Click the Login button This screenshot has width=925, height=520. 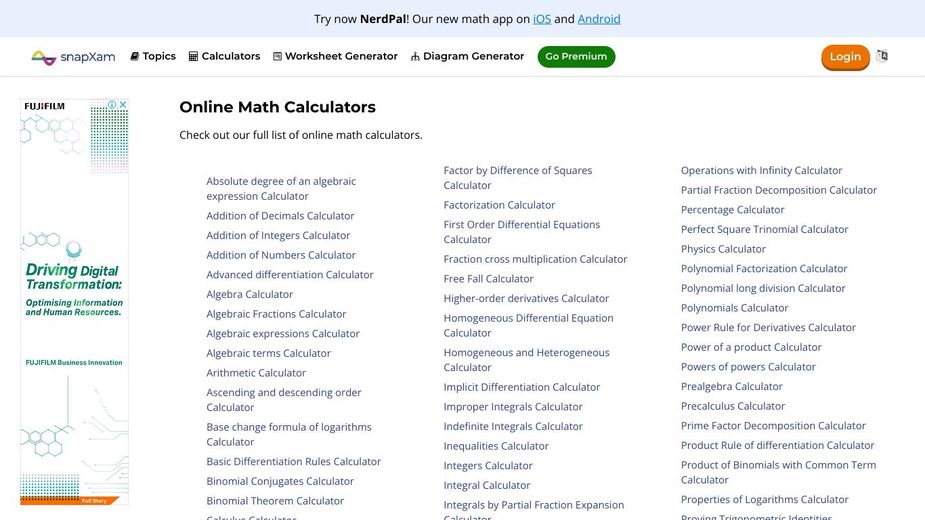click(845, 57)
